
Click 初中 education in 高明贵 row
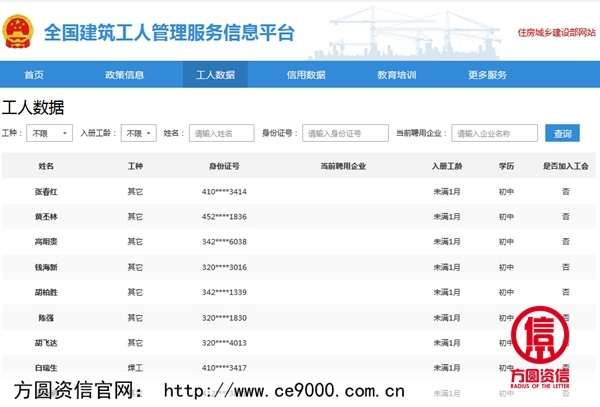pyautogui.click(x=506, y=242)
